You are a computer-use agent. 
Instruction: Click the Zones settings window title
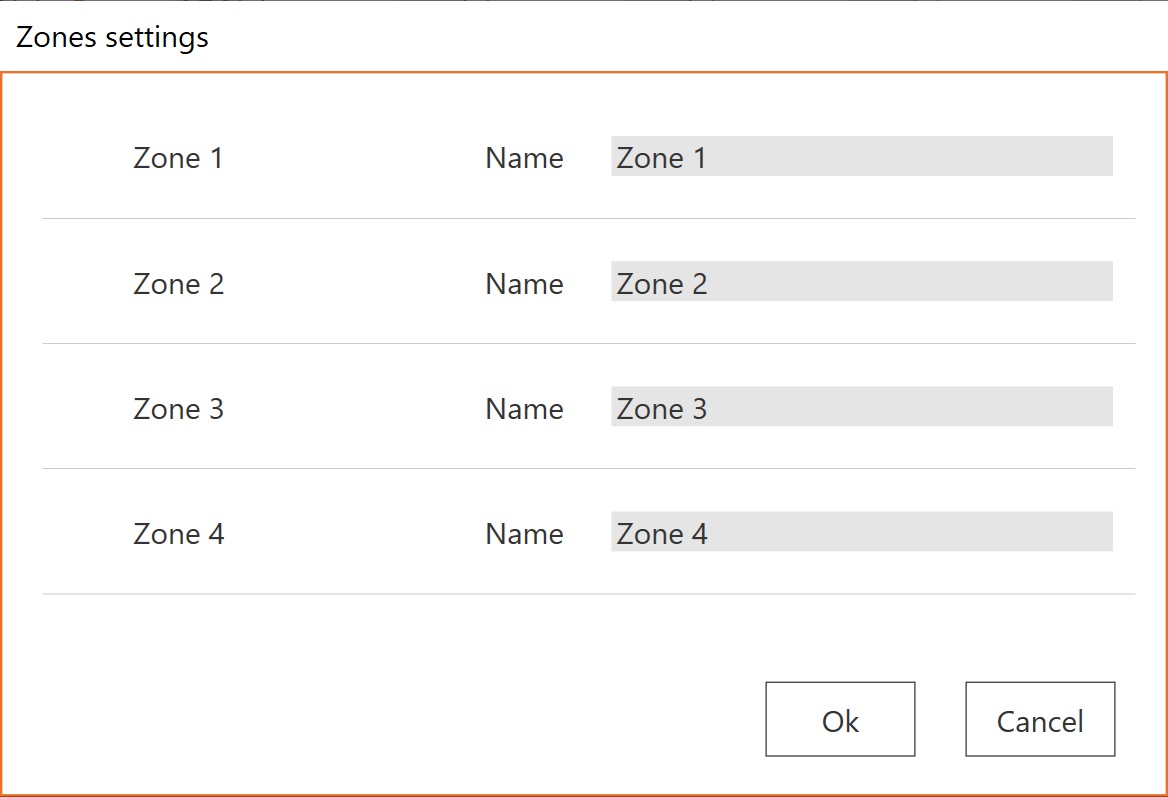tap(112, 38)
